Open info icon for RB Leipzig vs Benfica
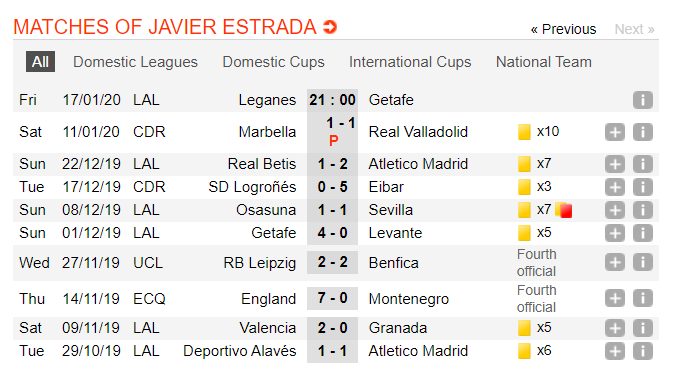 coord(642,263)
